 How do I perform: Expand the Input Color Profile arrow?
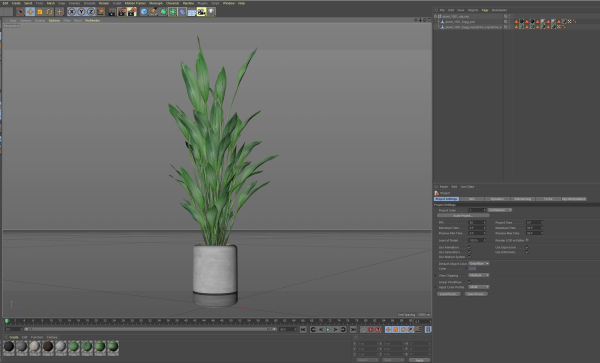tap(436, 287)
